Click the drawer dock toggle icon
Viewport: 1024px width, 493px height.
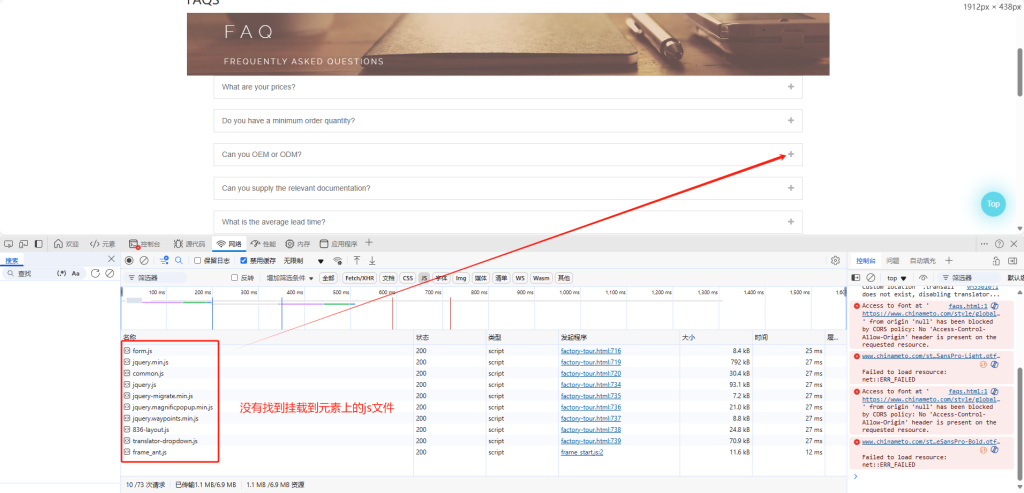pos(1012,261)
